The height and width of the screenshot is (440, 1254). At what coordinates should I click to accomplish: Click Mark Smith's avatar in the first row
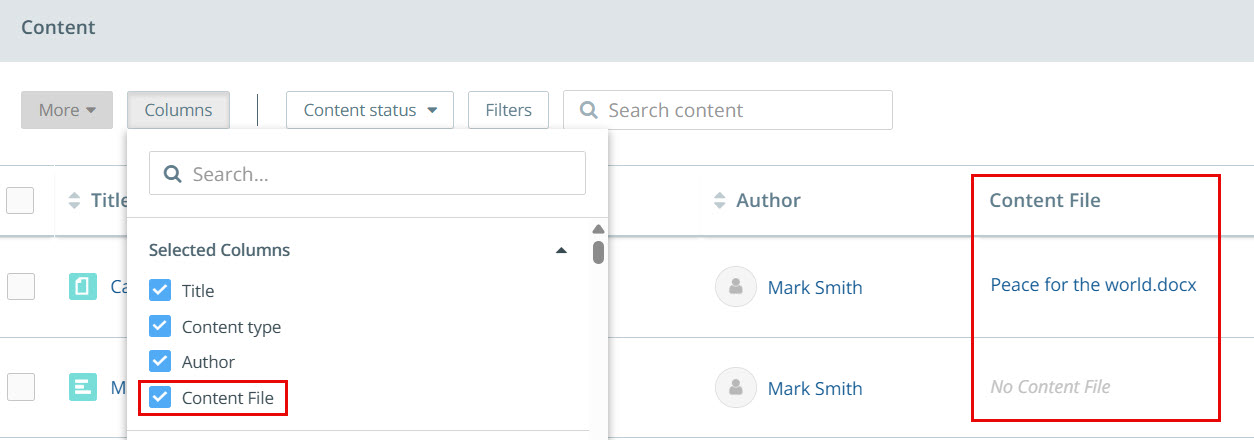click(736, 287)
